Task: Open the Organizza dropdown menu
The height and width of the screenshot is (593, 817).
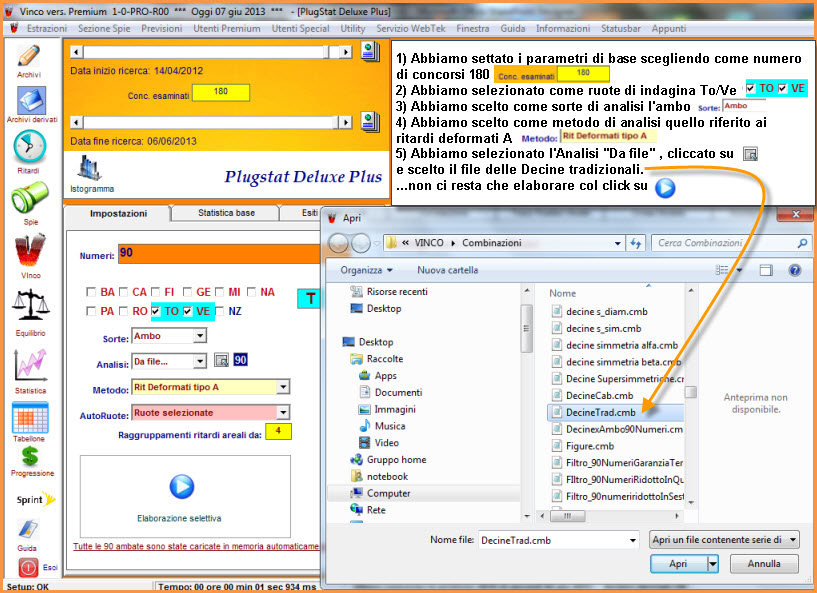Action: [366, 270]
